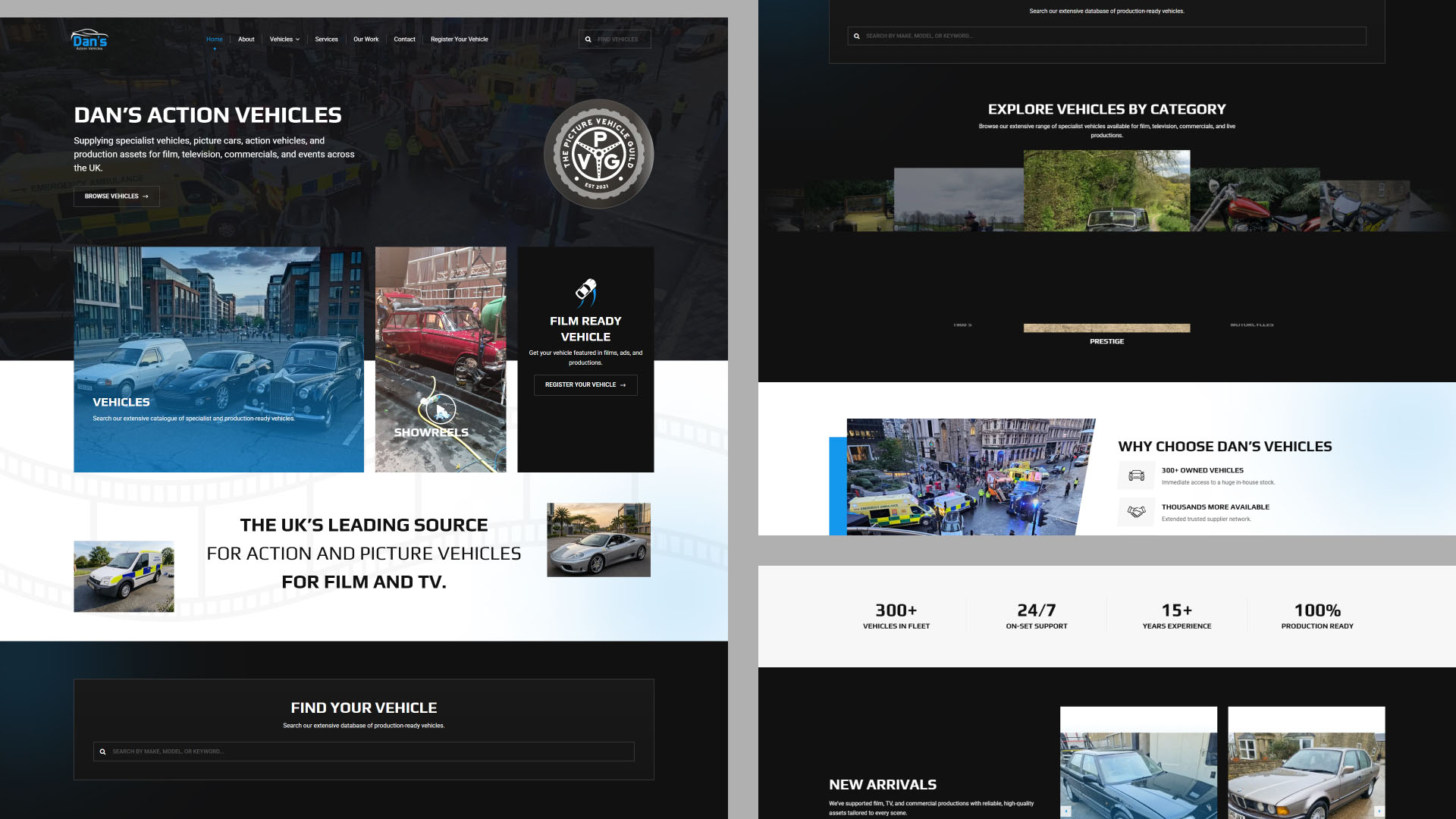The width and height of the screenshot is (1456, 819).
Task: Click the 24/7 On-Set Support stat
Action: 1037,617
